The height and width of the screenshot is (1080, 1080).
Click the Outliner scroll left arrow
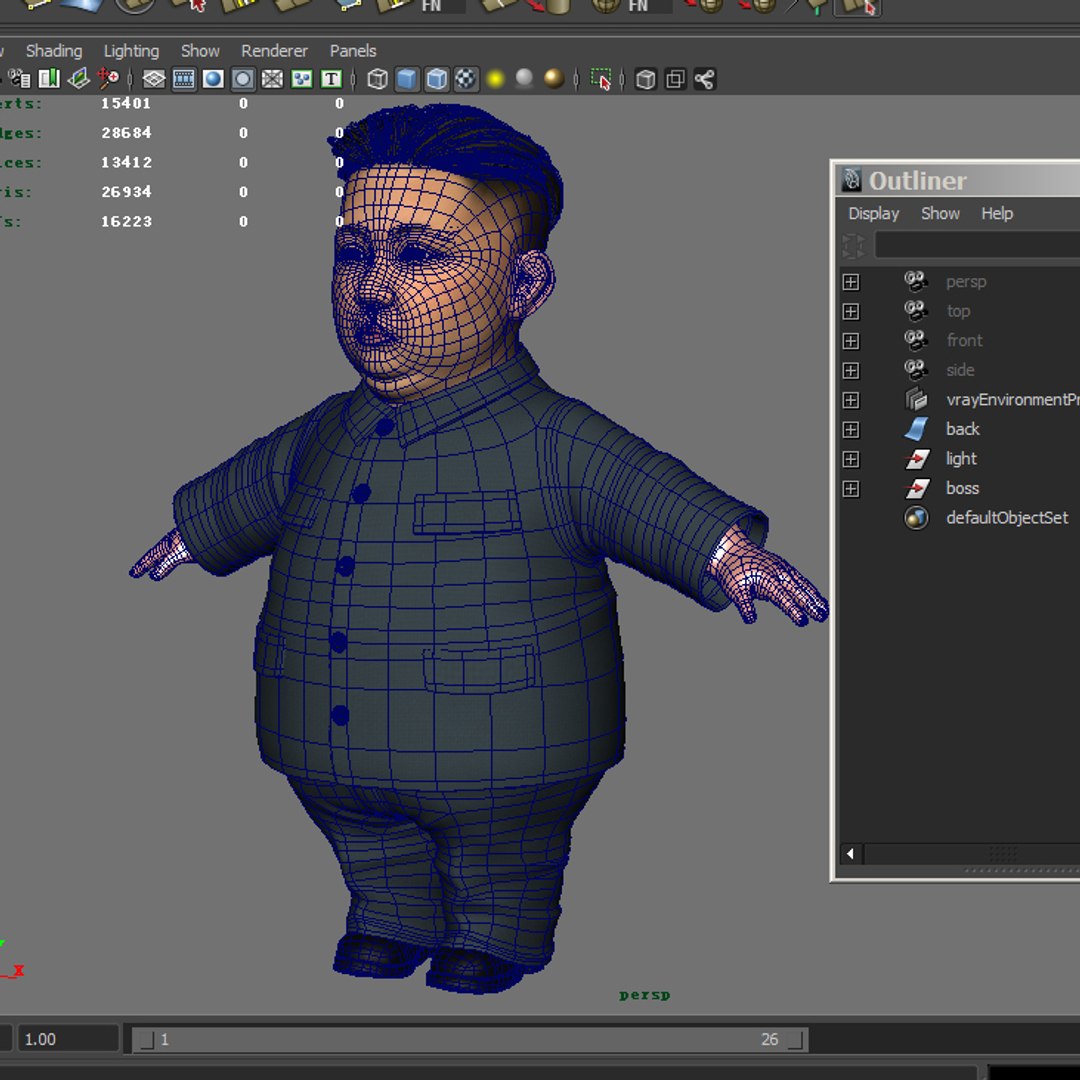click(x=850, y=854)
